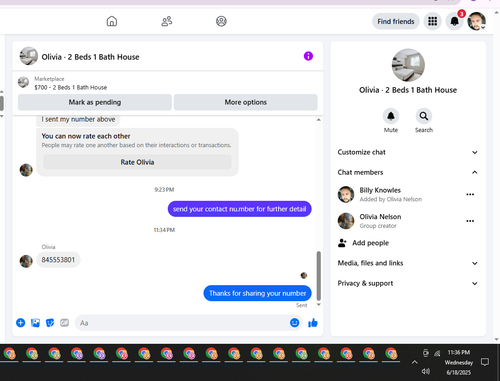Choose a sticker using the sticker icon
The height and width of the screenshot is (381, 500).
pos(50,323)
